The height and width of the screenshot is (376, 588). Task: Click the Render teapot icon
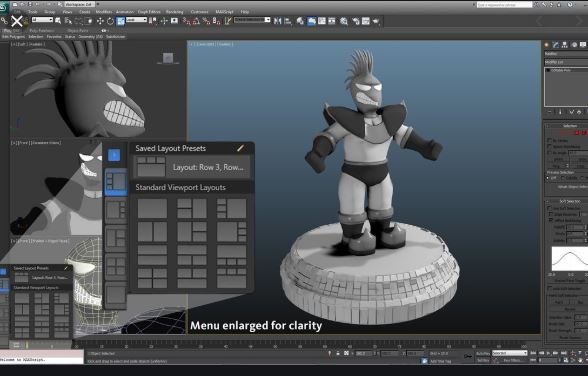click(375, 21)
